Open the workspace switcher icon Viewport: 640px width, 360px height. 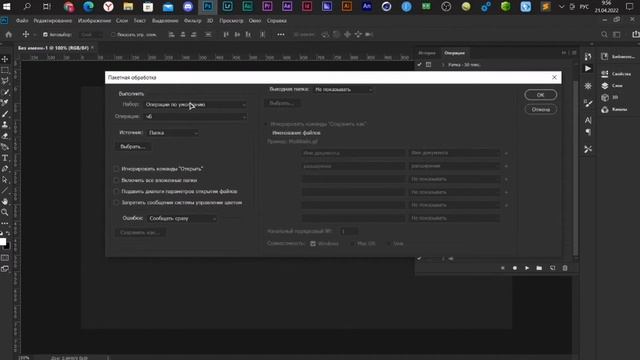[x=617, y=35]
